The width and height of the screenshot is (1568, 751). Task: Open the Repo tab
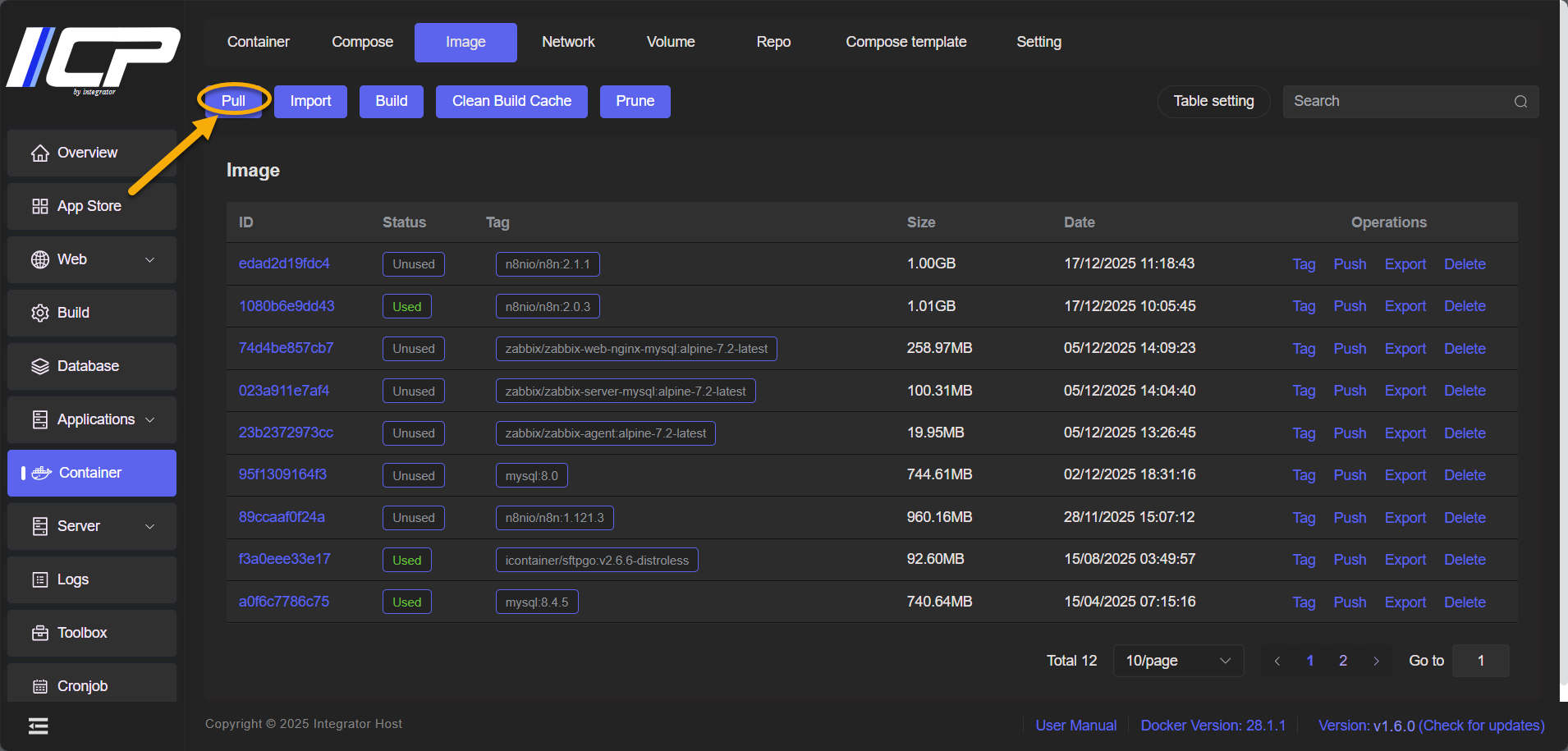(x=773, y=42)
